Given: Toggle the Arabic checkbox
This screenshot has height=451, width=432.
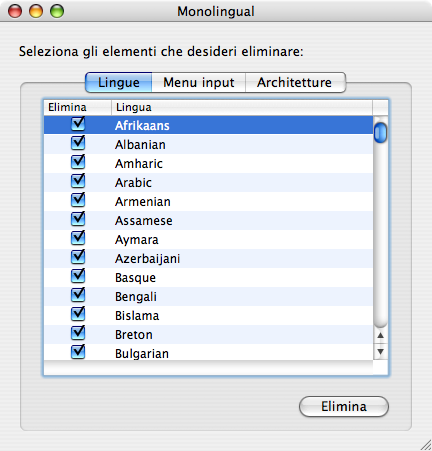Looking at the screenshot, I should pos(78,182).
